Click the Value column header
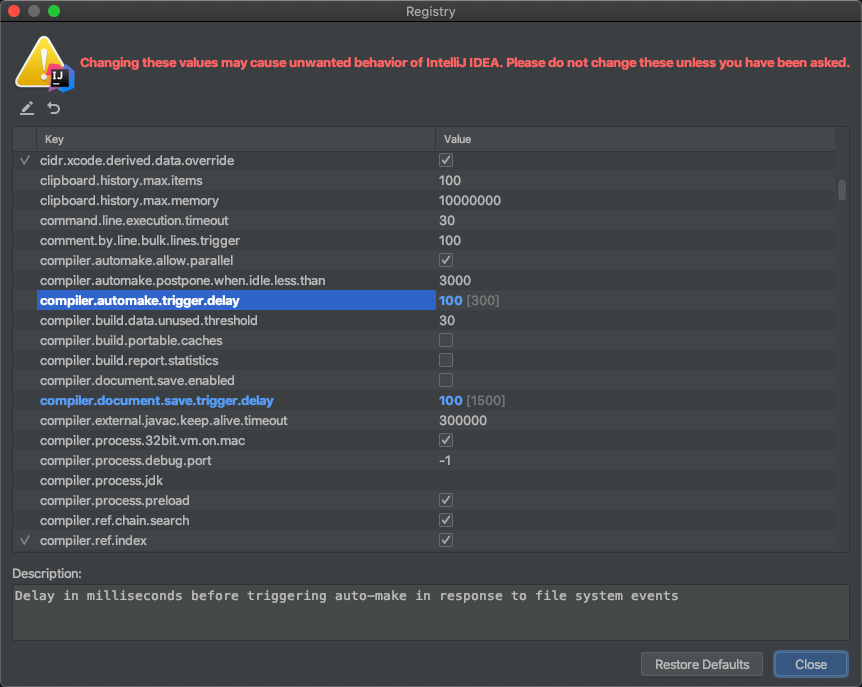The height and width of the screenshot is (687, 862). coord(635,139)
